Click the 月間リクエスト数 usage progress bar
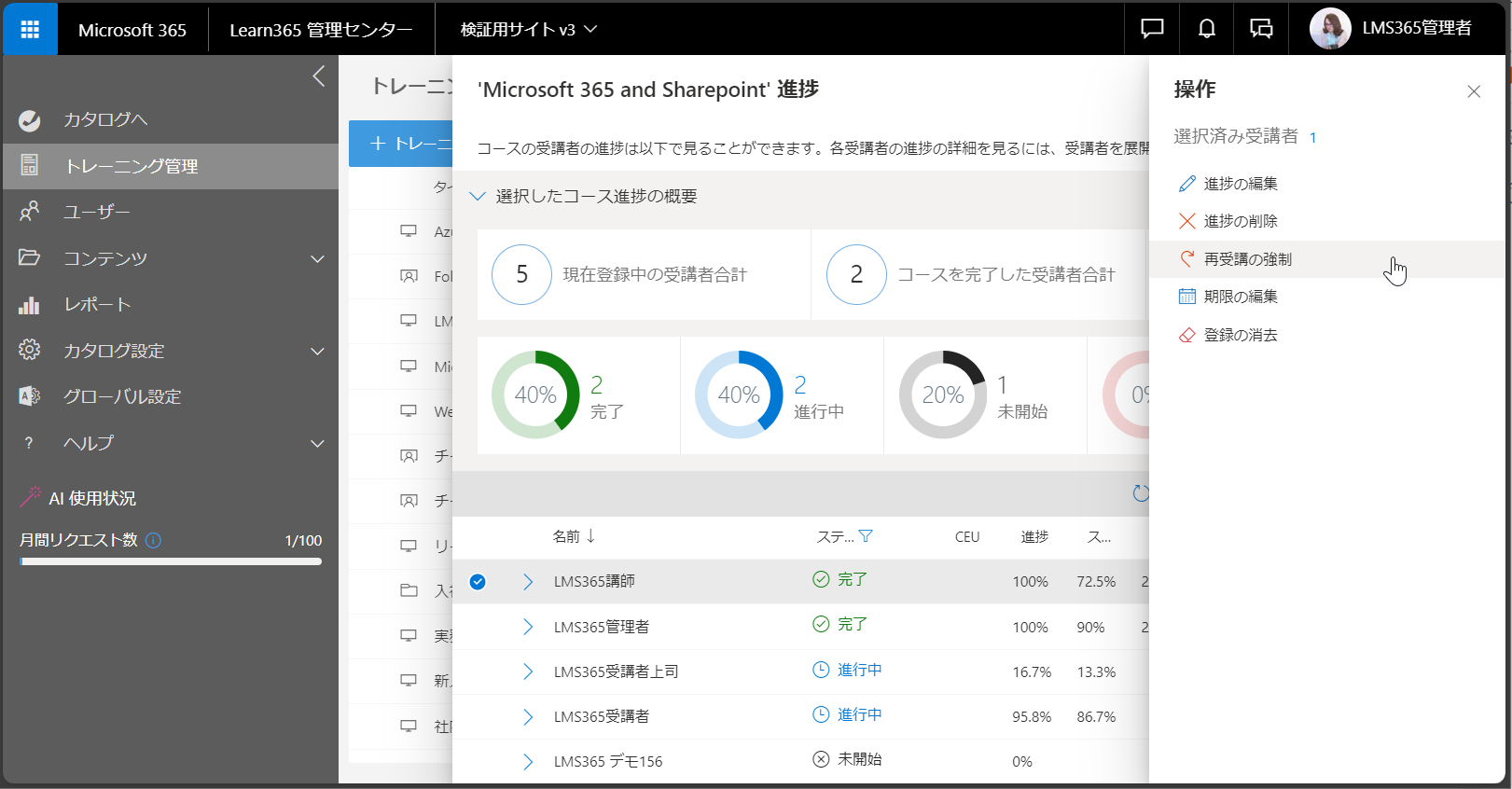The image size is (1512, 789). click(x=171, y=561)
